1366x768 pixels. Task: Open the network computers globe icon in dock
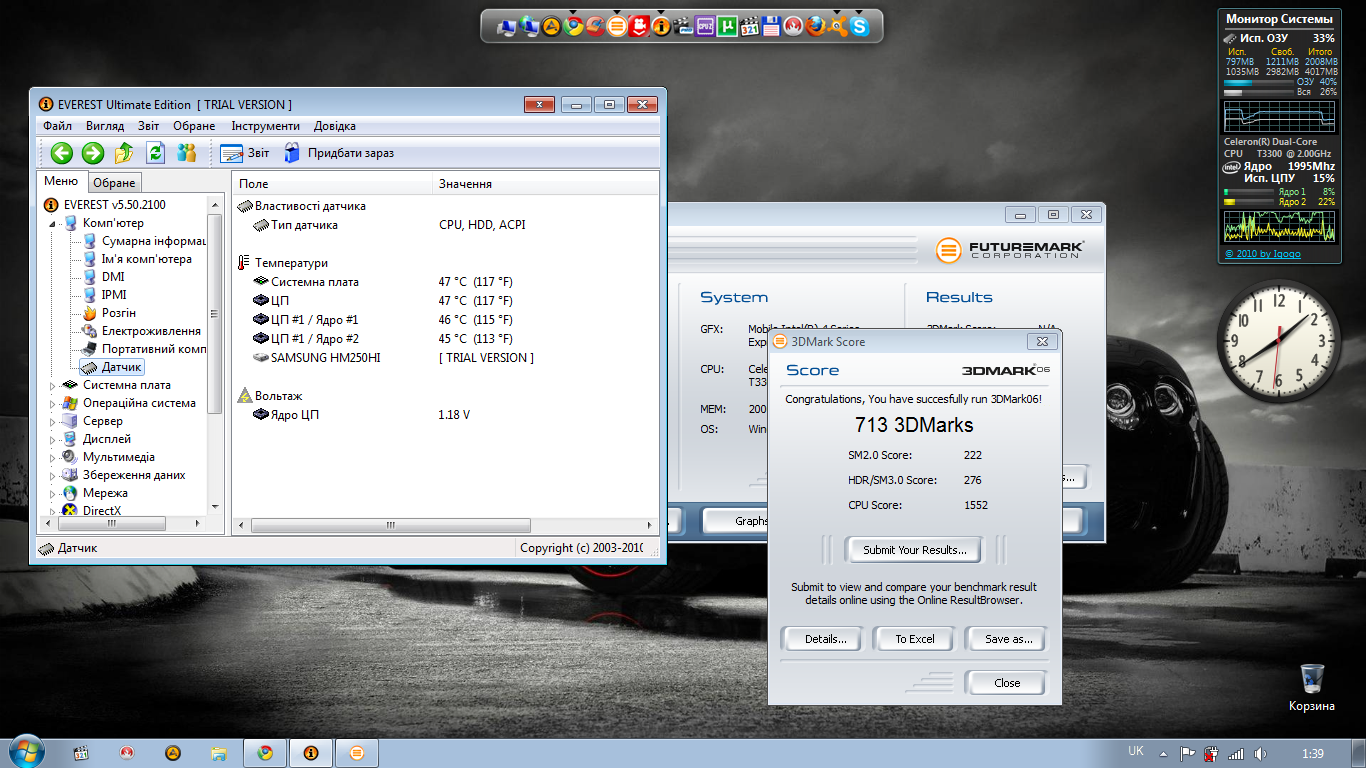coord(529,26)
